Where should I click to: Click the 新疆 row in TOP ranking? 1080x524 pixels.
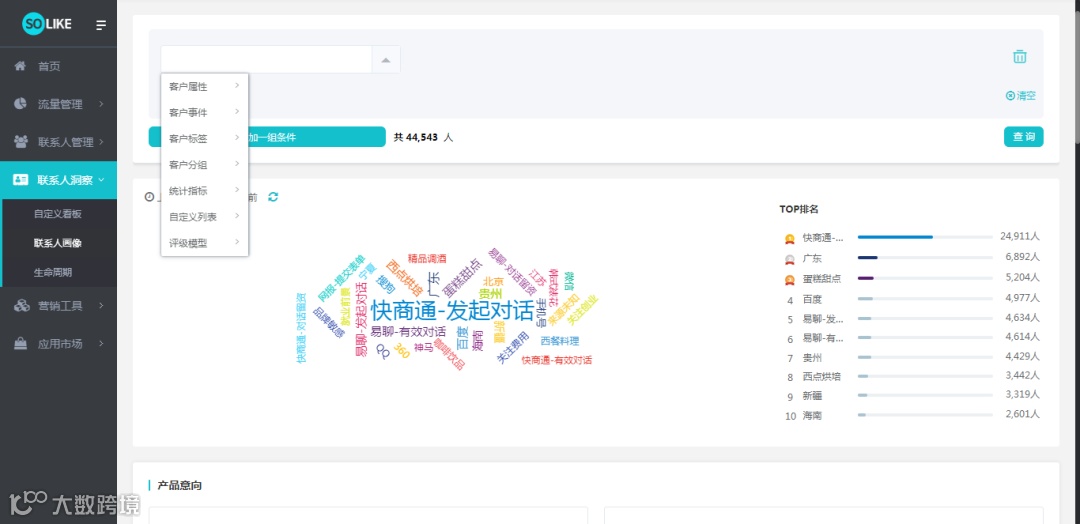coord(913,396)
